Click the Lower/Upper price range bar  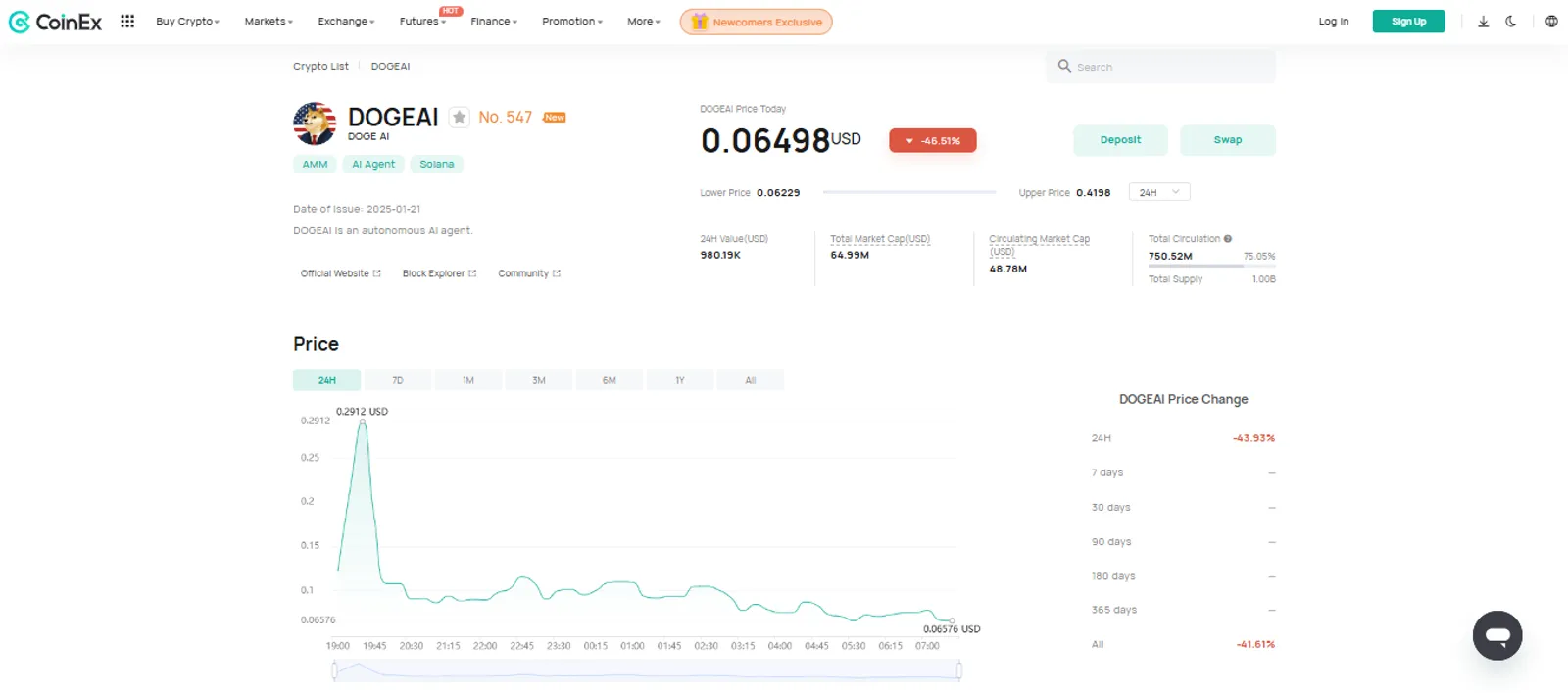pyautogui.click(x=909, y=192)
